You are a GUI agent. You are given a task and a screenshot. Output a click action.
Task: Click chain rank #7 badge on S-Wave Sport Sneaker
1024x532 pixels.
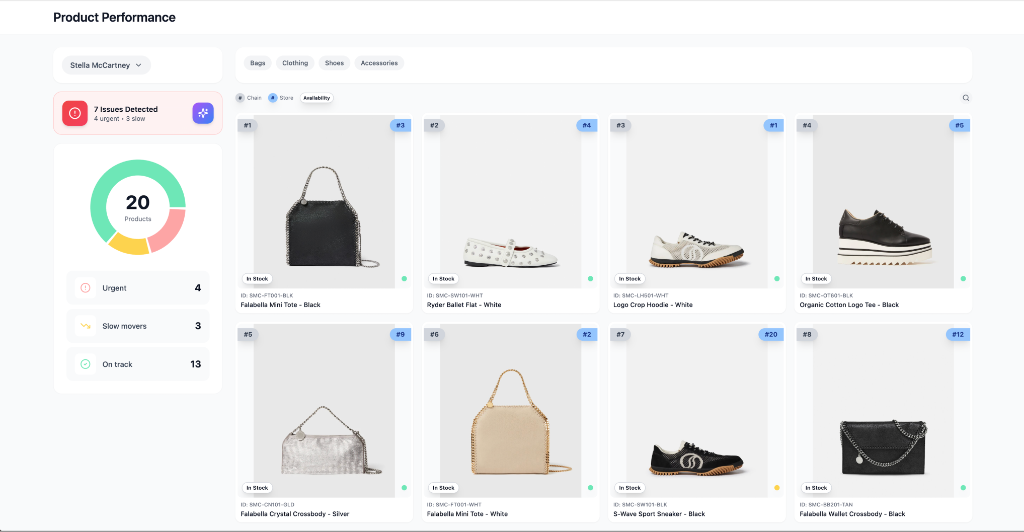click(x=620, y=334)
